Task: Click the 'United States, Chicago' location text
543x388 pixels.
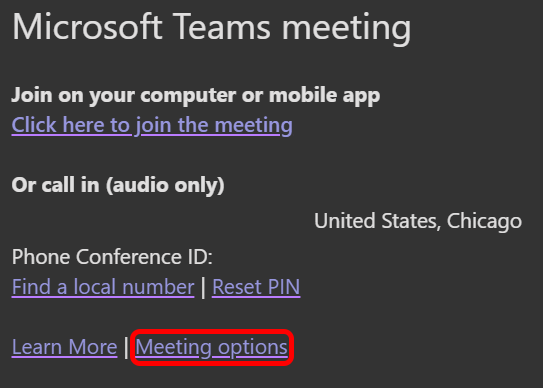Action: [x=418, y=221]
